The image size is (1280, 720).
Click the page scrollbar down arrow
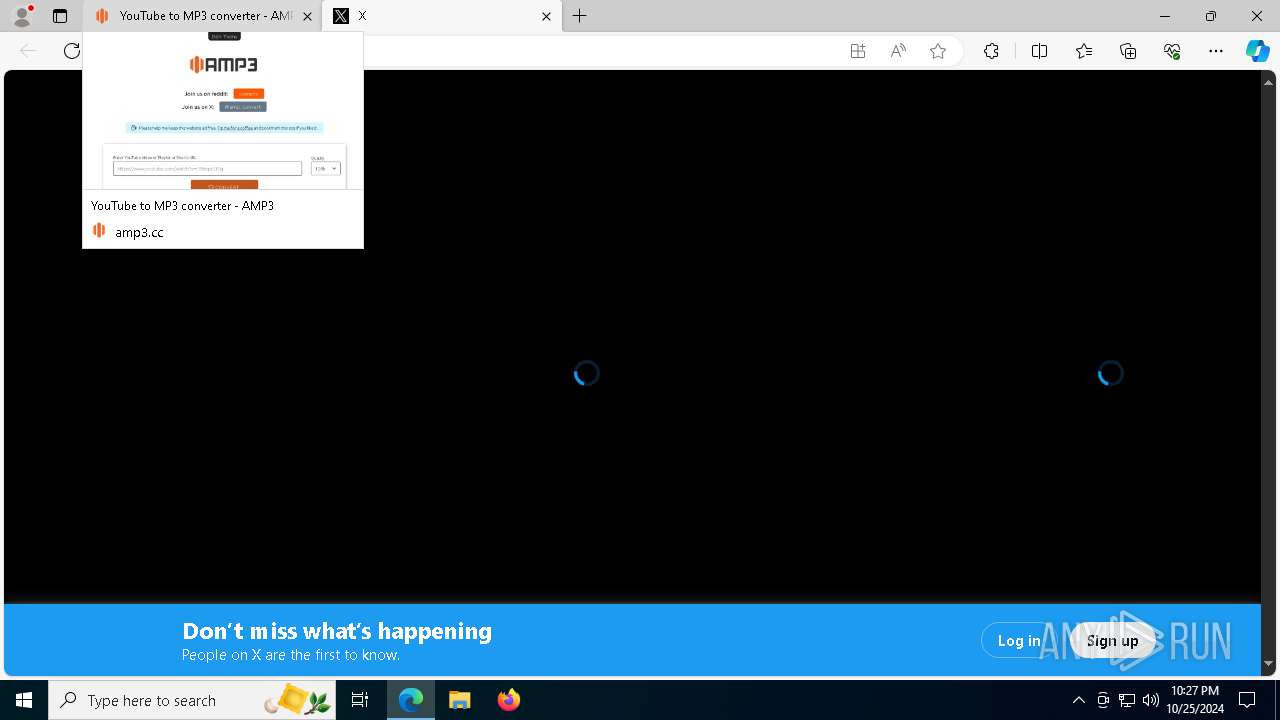click(1269, 663)
